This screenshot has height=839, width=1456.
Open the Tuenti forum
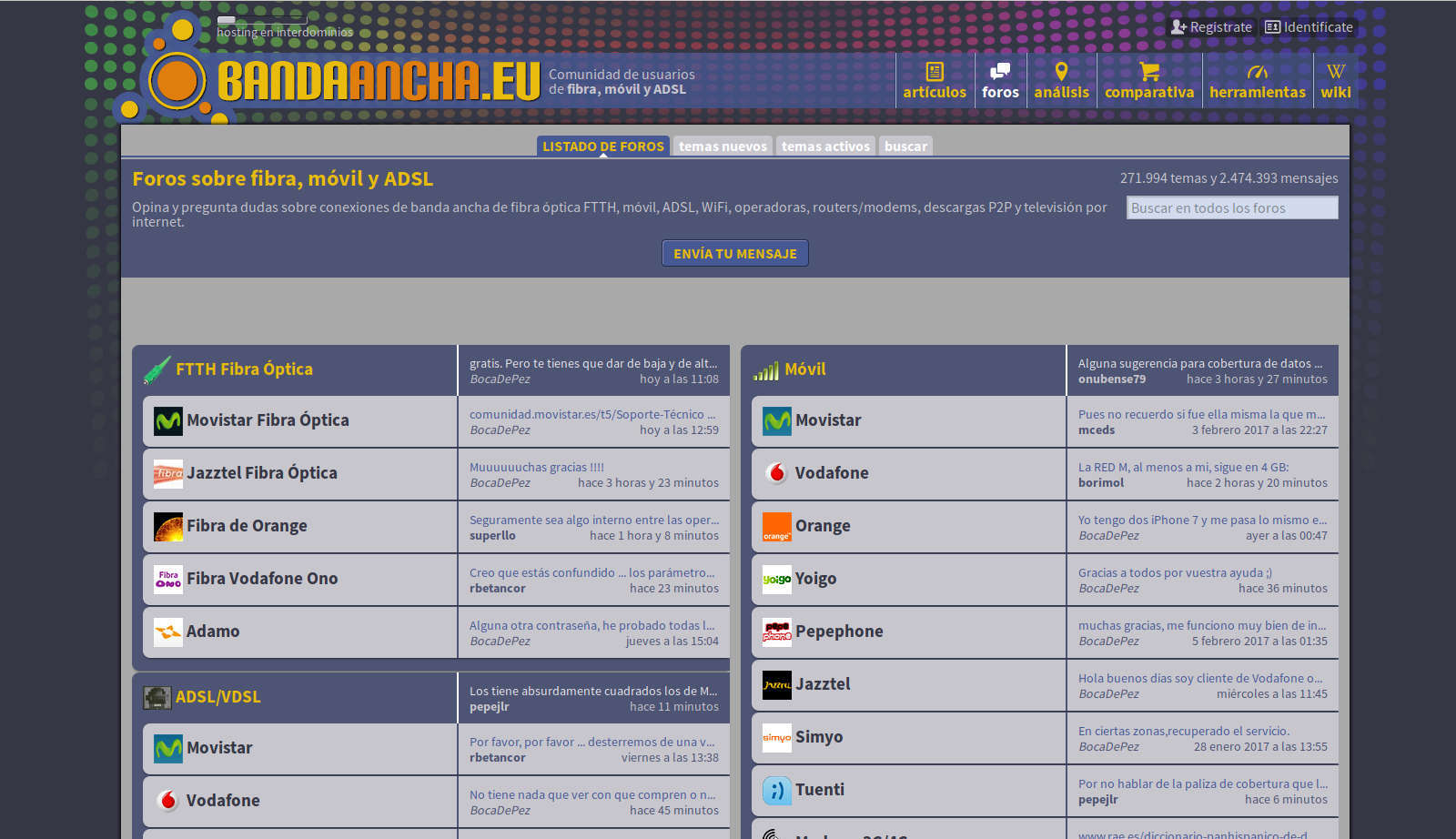click(820, 790)
